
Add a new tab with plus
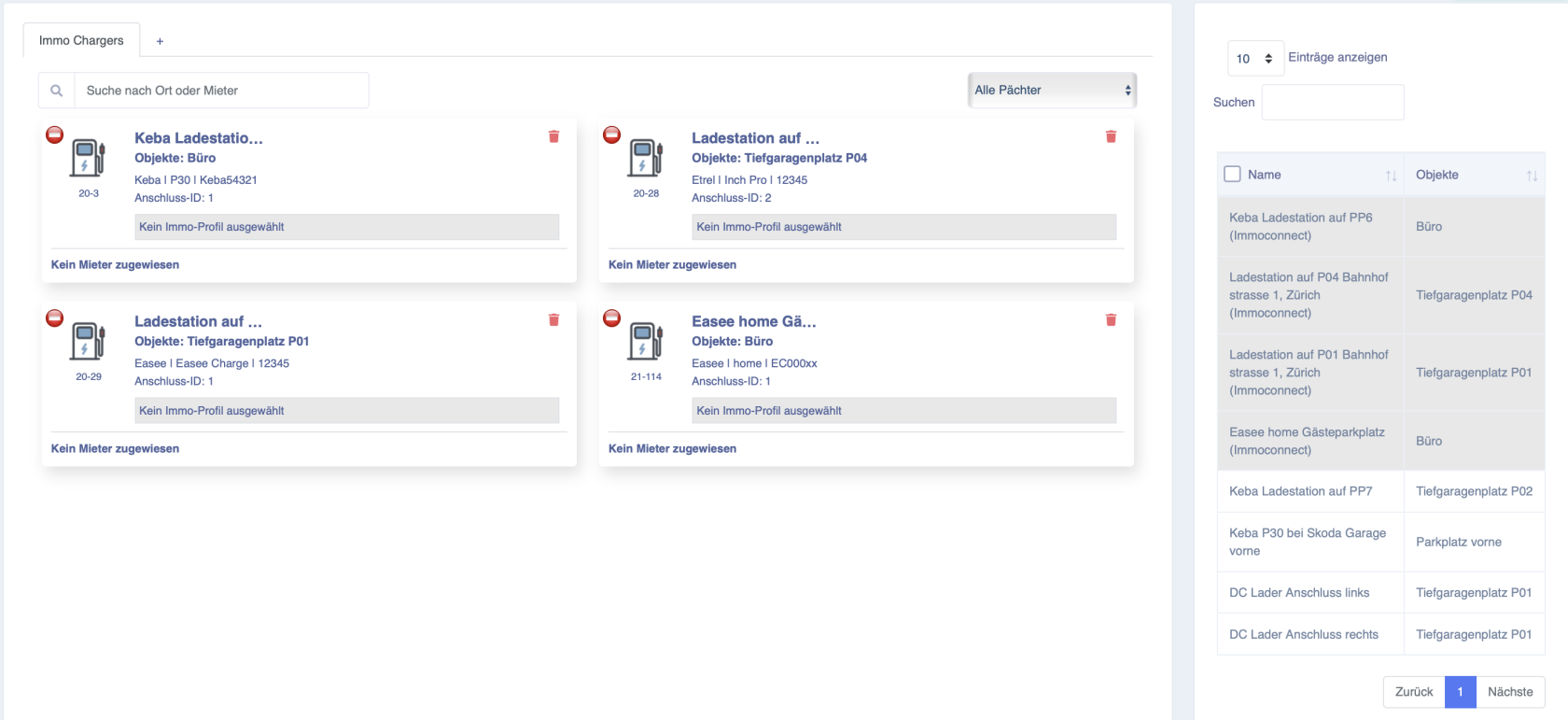point(160,41)
